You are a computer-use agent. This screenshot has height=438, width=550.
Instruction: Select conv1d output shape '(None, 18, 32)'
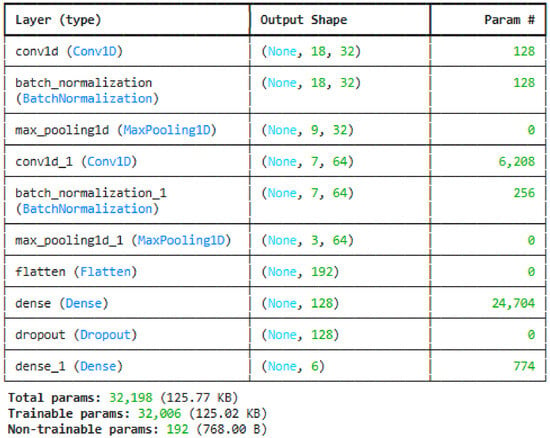311,52
